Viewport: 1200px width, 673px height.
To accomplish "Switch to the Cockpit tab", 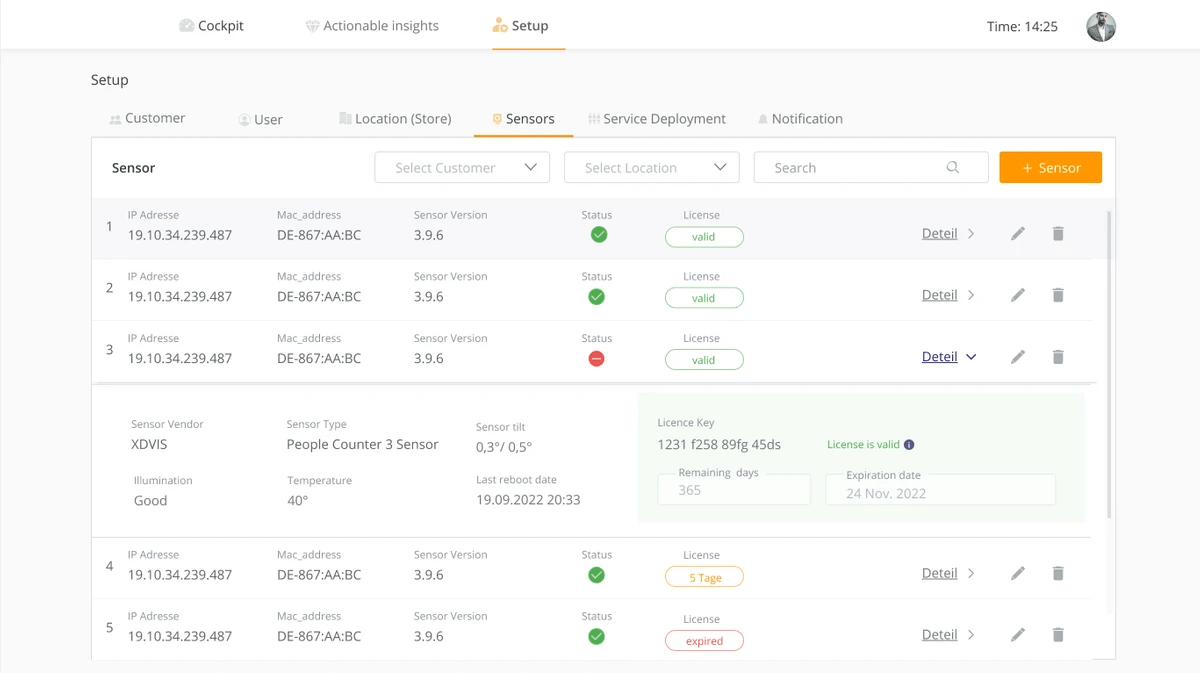I will 211,26.
